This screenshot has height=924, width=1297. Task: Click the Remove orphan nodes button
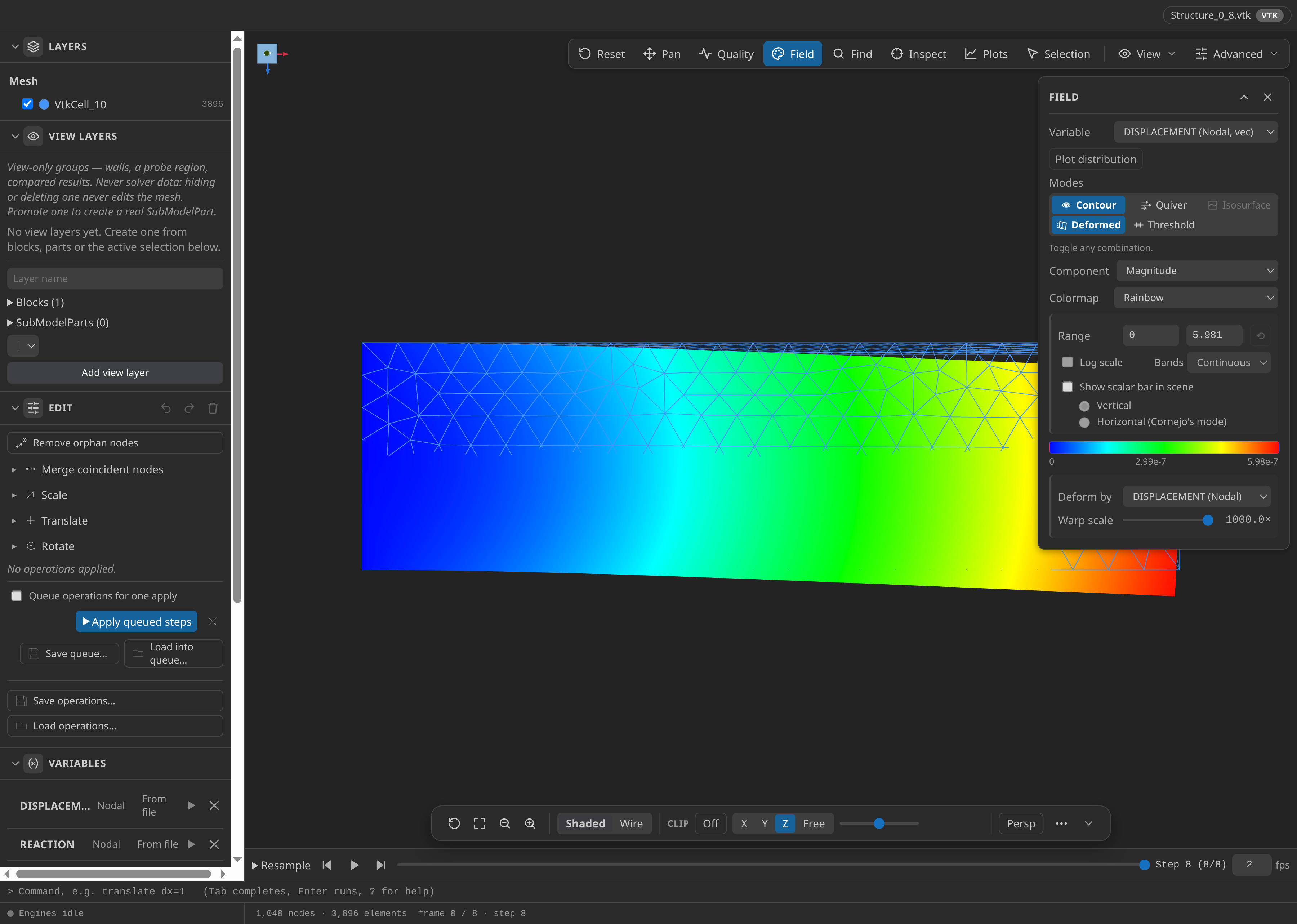(115, 443)
